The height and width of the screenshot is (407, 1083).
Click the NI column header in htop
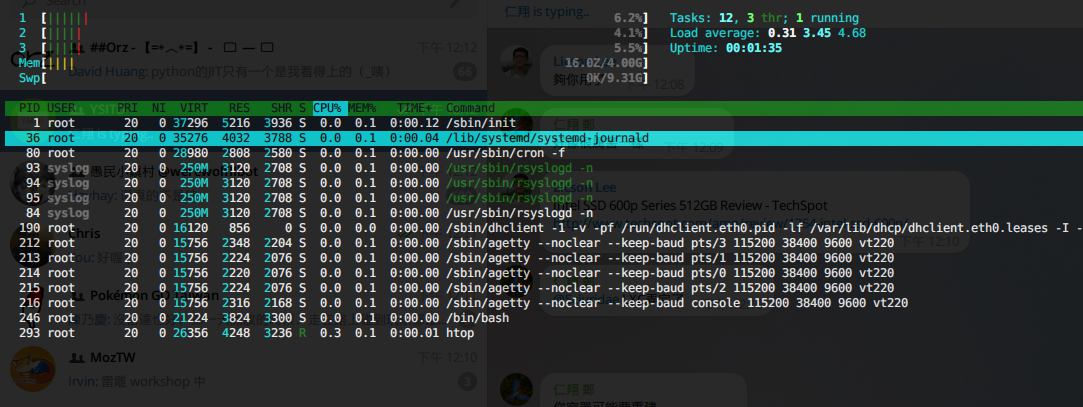pyautogui.click(x=160, y=108)
